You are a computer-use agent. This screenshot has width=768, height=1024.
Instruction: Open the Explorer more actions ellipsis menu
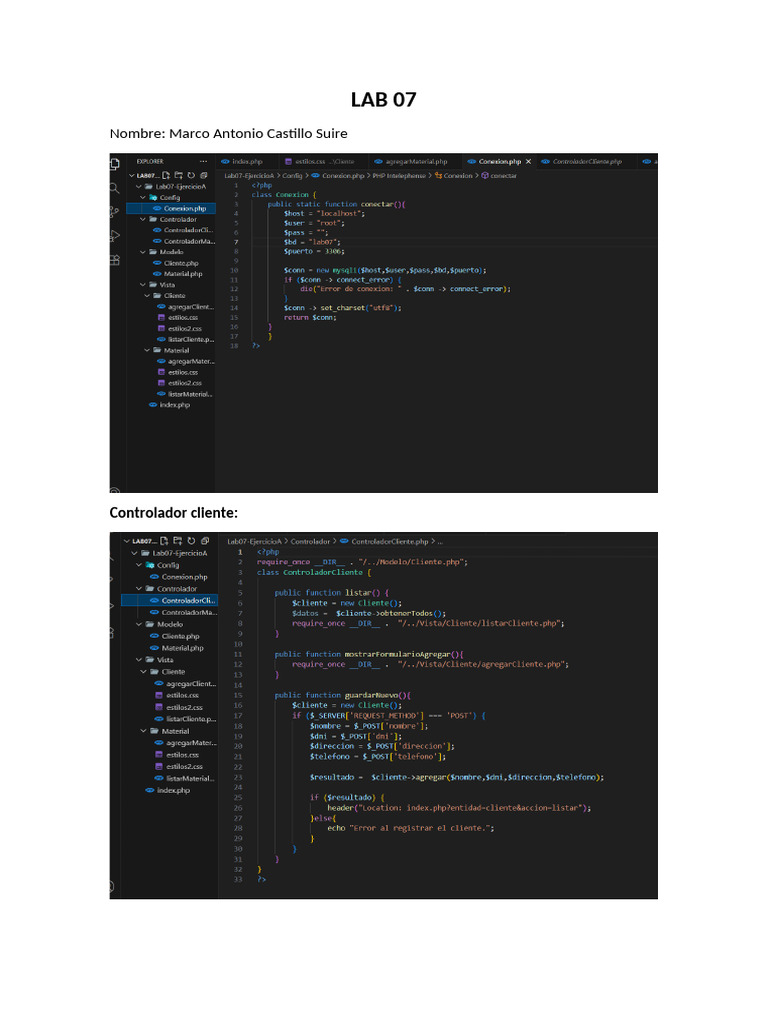click(x=203, y=161)
